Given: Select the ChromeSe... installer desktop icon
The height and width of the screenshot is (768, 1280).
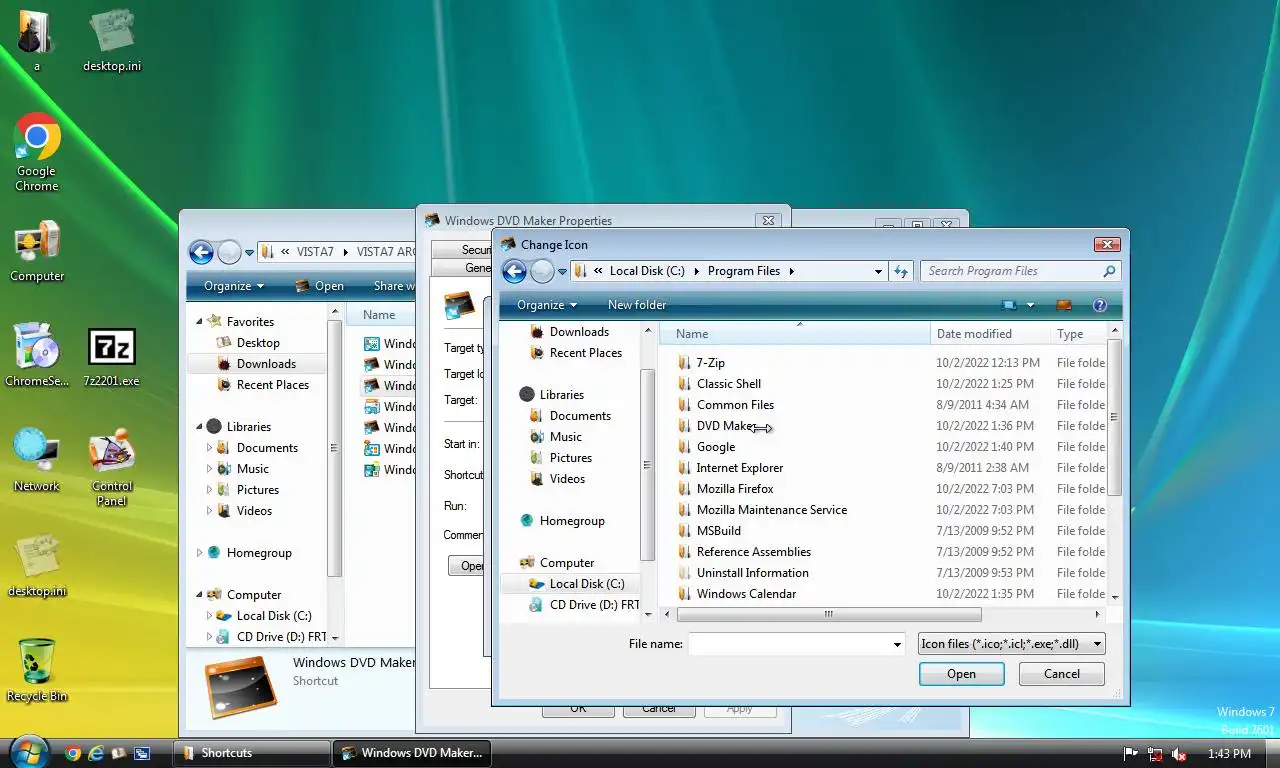Looking at the screenshot, I should click(37, 355).
